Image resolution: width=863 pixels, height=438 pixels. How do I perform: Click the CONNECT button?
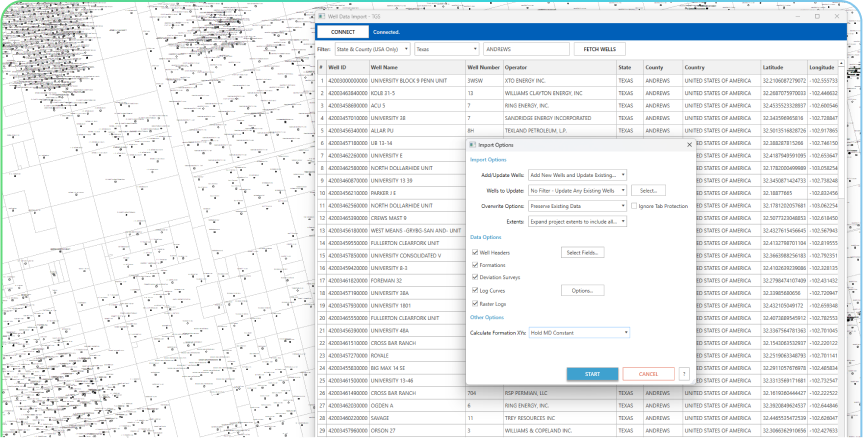343,32
